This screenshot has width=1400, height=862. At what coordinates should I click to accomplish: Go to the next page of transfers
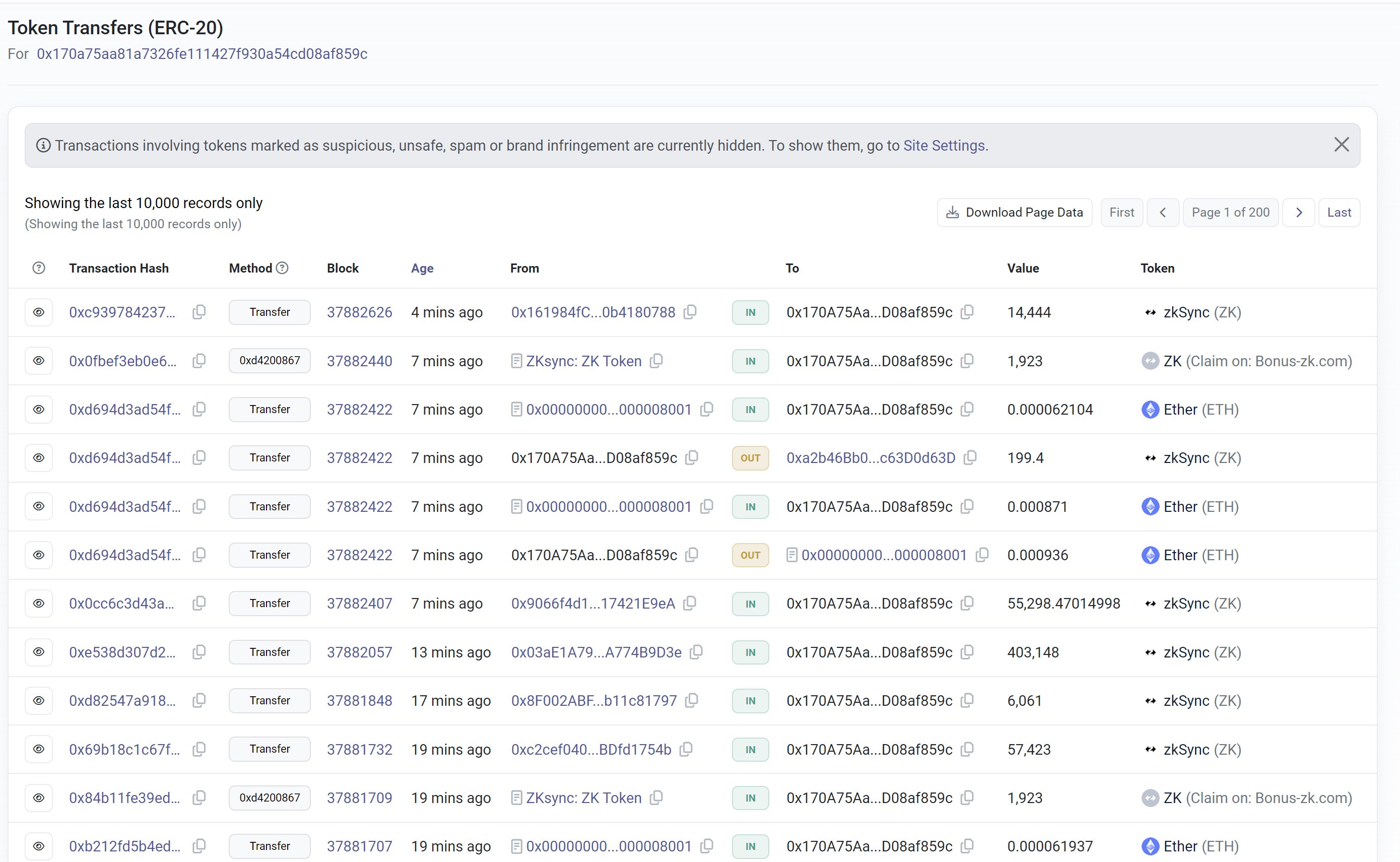[1299, 213]
